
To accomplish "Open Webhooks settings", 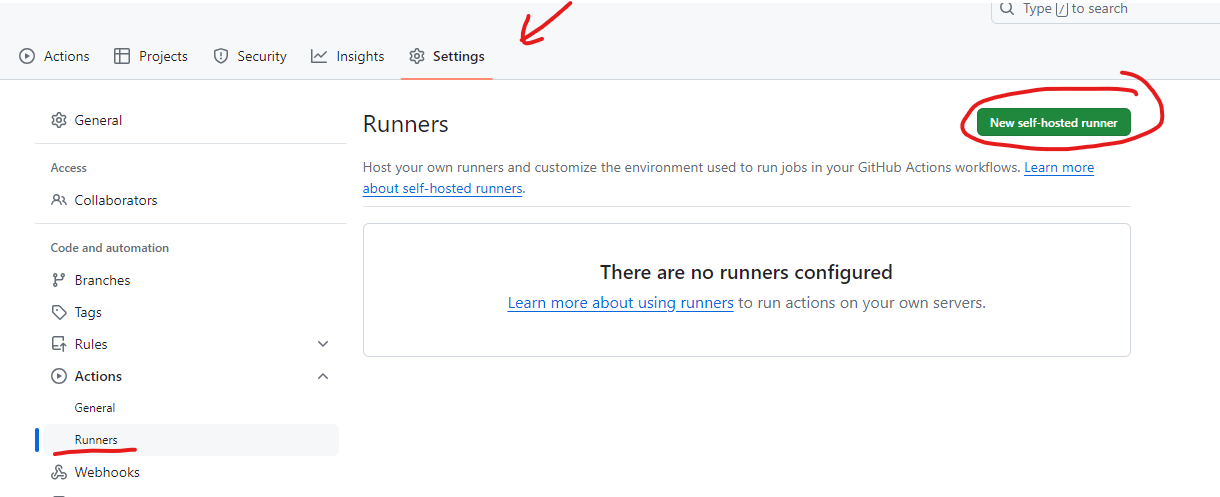I will tap(191, 472).
